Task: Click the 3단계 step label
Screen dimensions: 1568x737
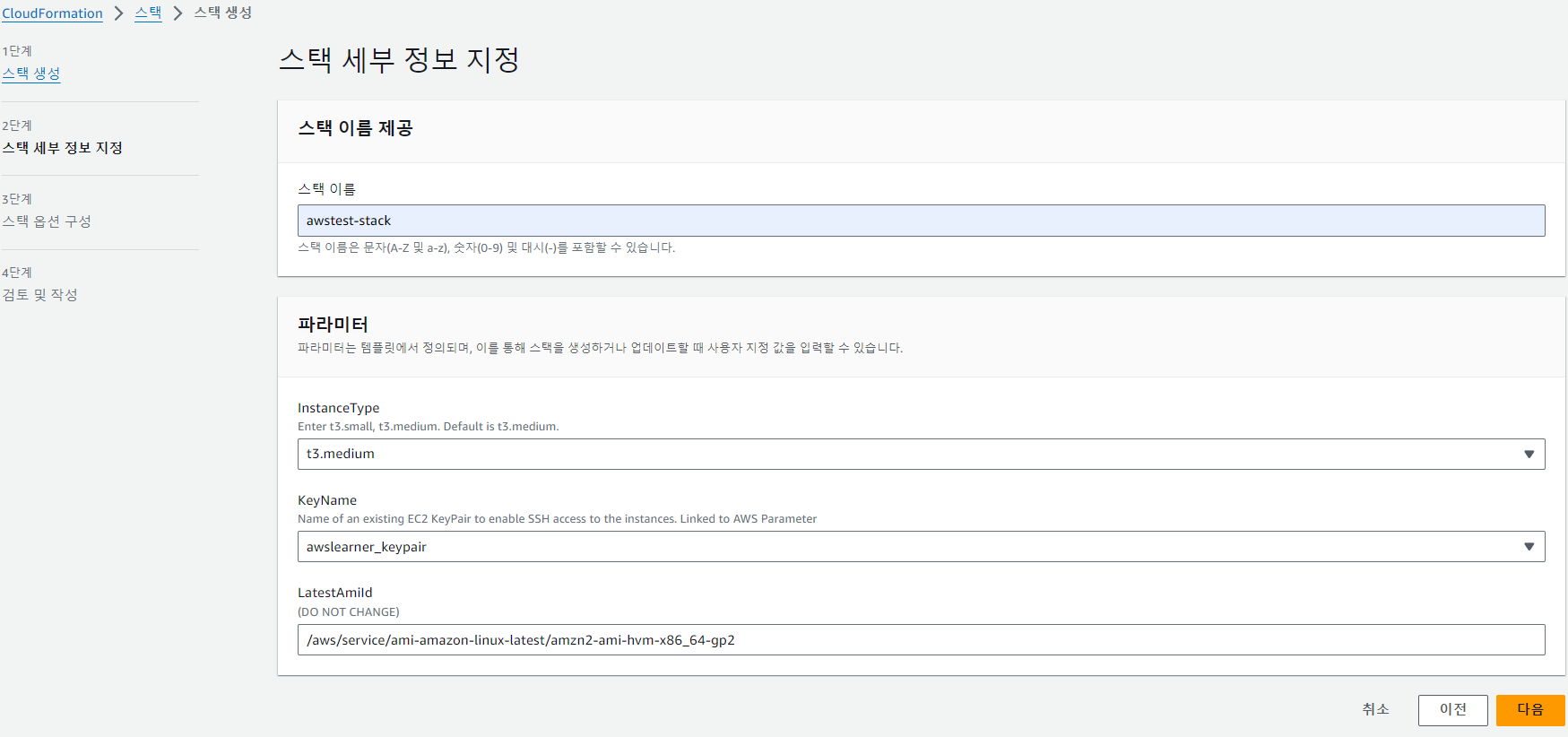Action: [17, 199]
